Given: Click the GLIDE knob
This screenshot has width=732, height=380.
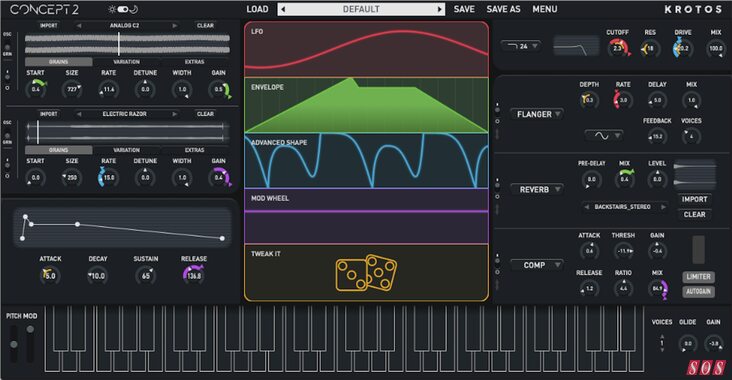Looking at the screenshot, I should 688,344.
